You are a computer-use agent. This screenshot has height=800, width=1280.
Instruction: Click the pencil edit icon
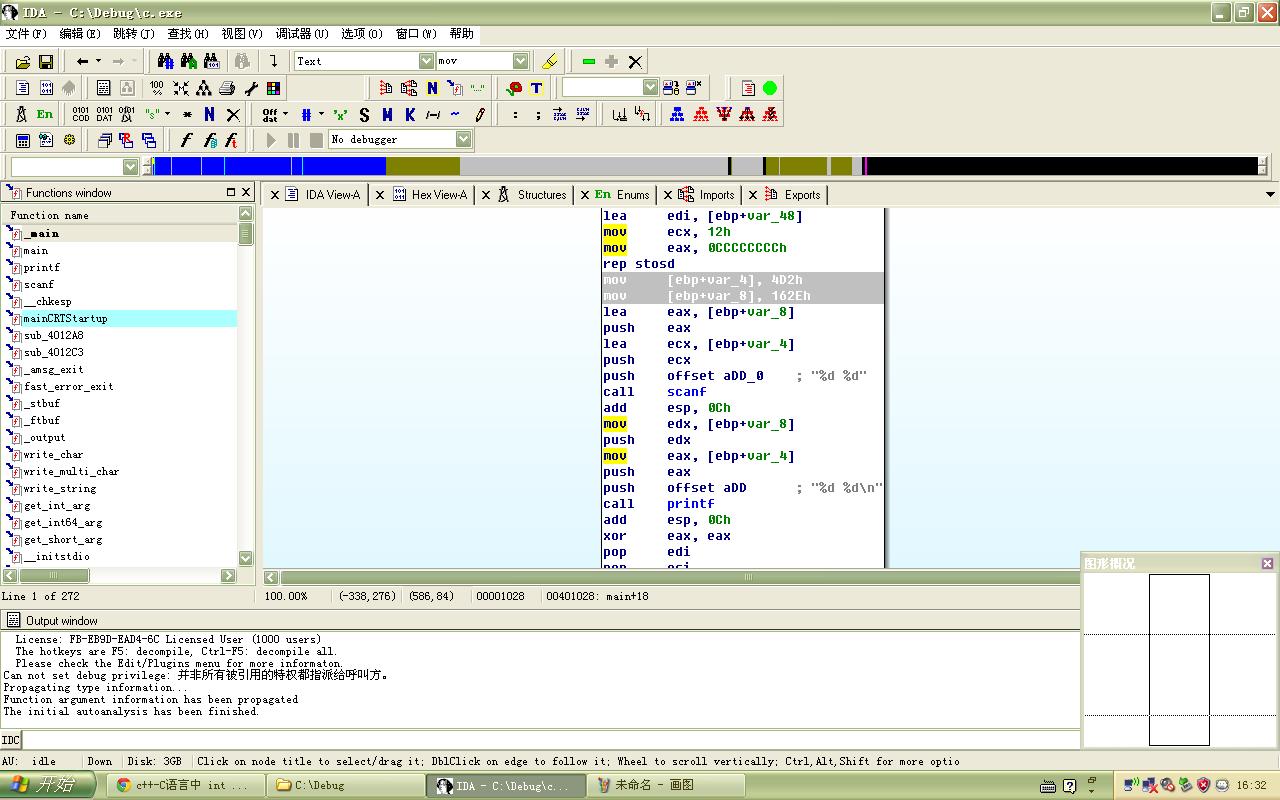(x=480, y=114)
